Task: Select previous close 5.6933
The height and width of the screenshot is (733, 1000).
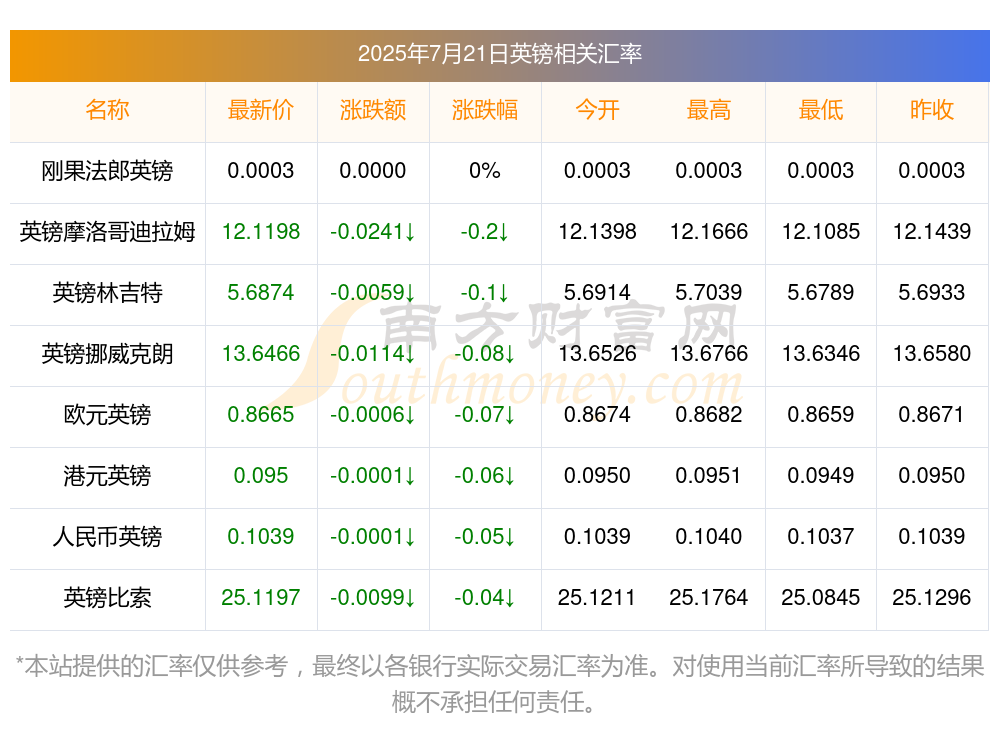Action: (932, 293)
